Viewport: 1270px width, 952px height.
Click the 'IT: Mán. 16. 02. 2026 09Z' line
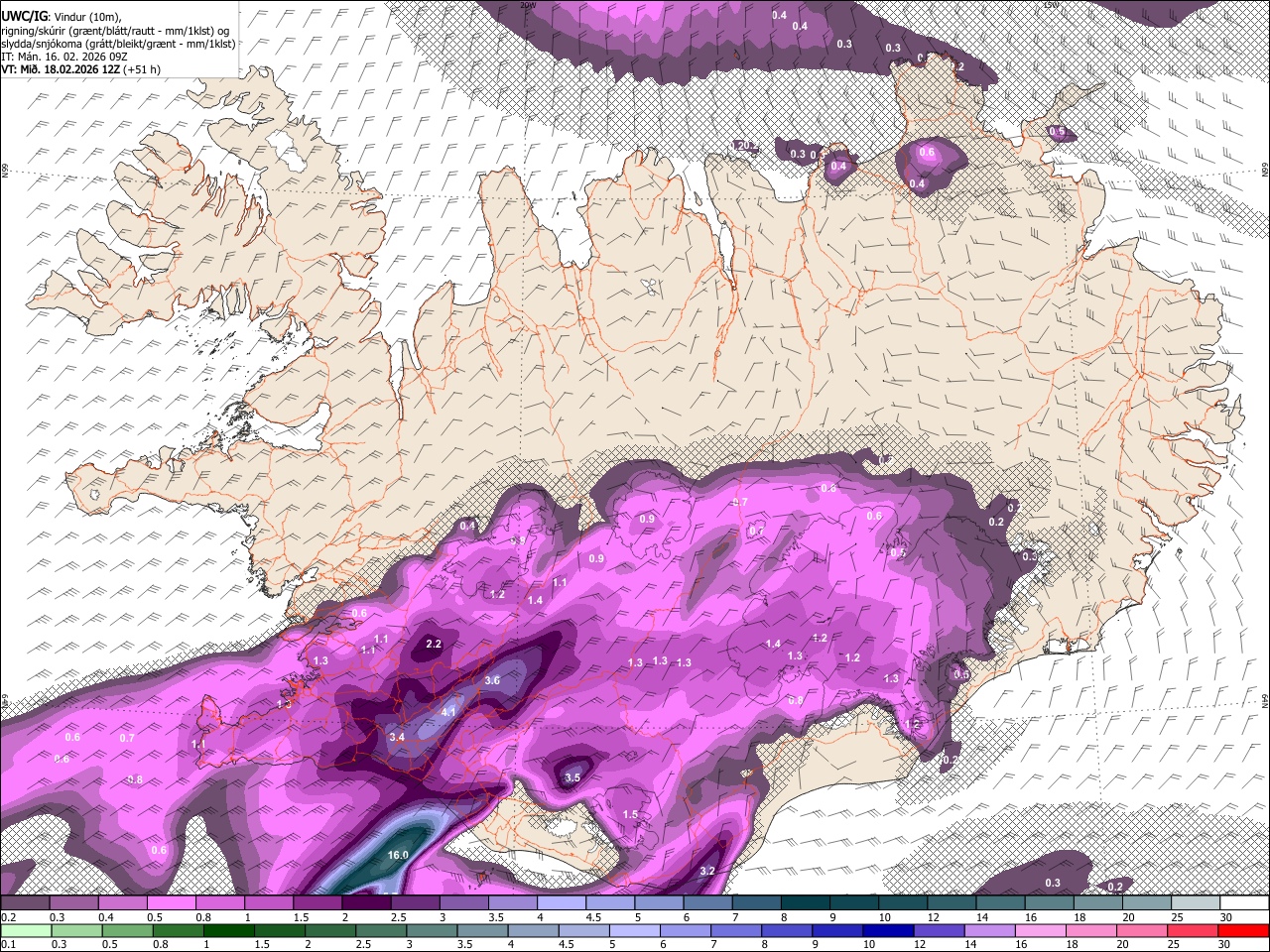coord(64,57)
